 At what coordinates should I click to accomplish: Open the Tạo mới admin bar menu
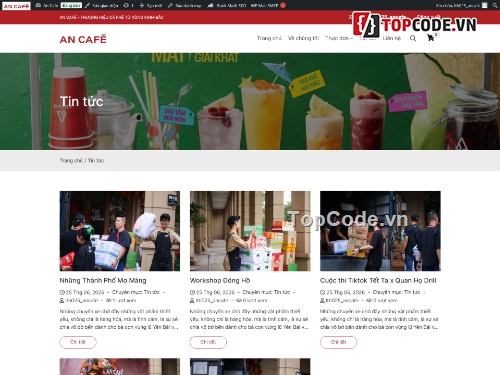pos(151,5)
